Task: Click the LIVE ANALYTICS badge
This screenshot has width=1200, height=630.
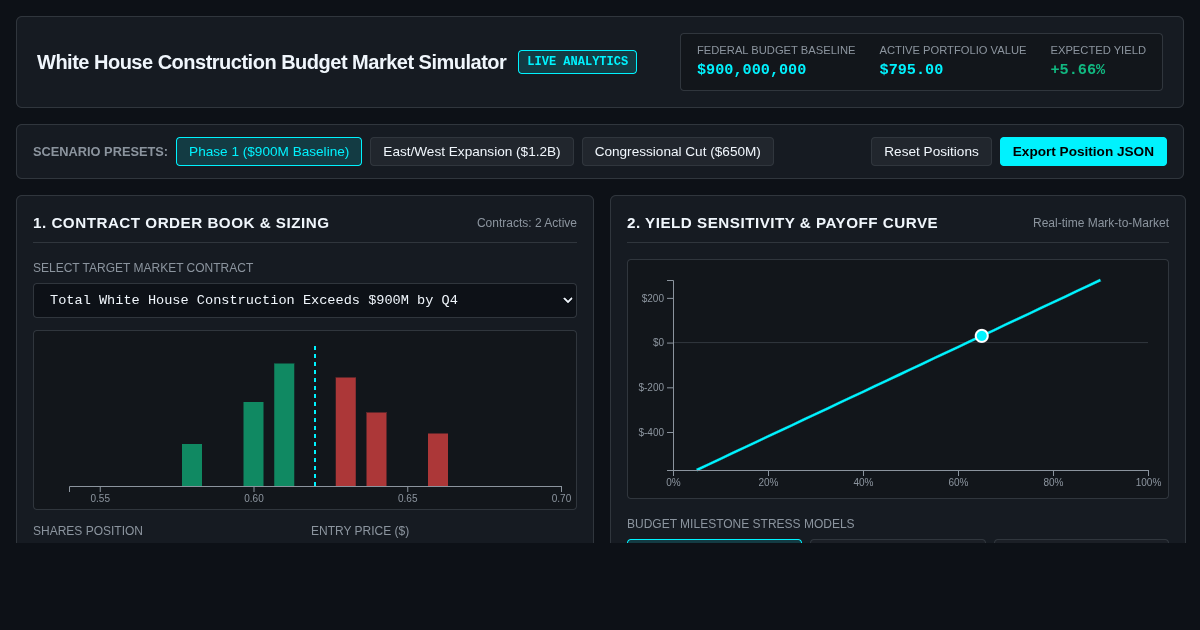Action: pos(577,62)
